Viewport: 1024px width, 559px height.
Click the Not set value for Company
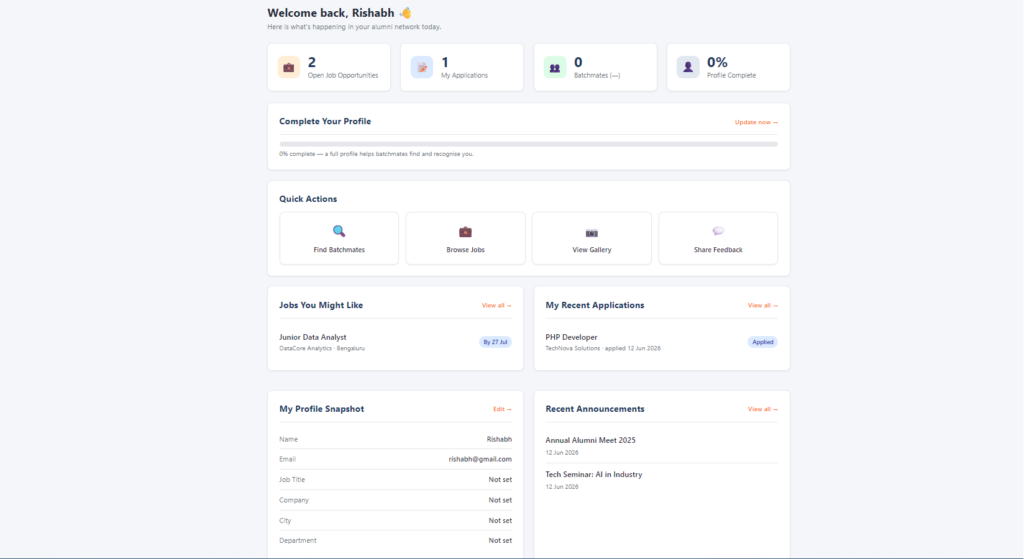click(500, 500)
